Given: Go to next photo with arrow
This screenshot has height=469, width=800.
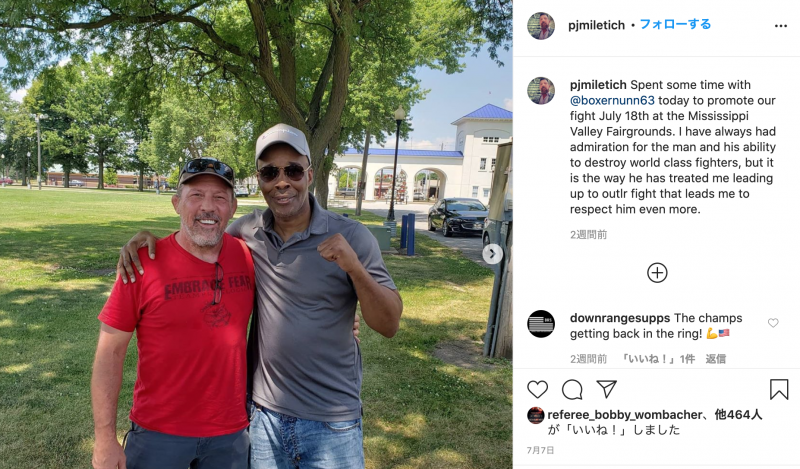Looking at the screenshot, I should click(492, 254).
